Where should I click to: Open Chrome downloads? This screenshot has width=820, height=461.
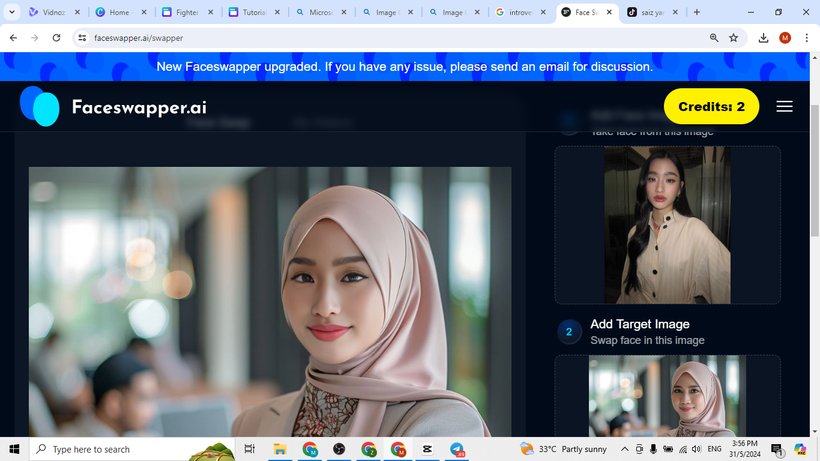pos(764,38)
